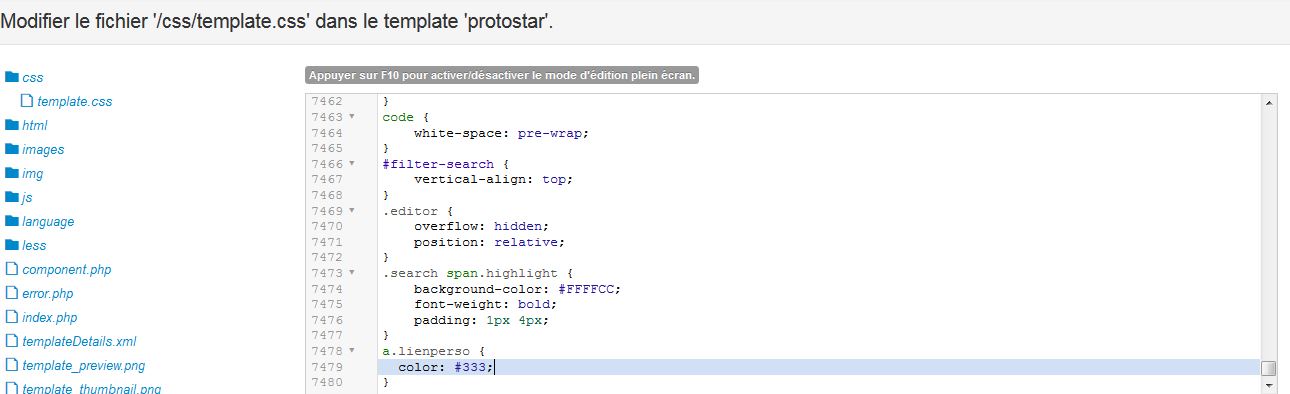Click the js folder icon

(12, 197)
